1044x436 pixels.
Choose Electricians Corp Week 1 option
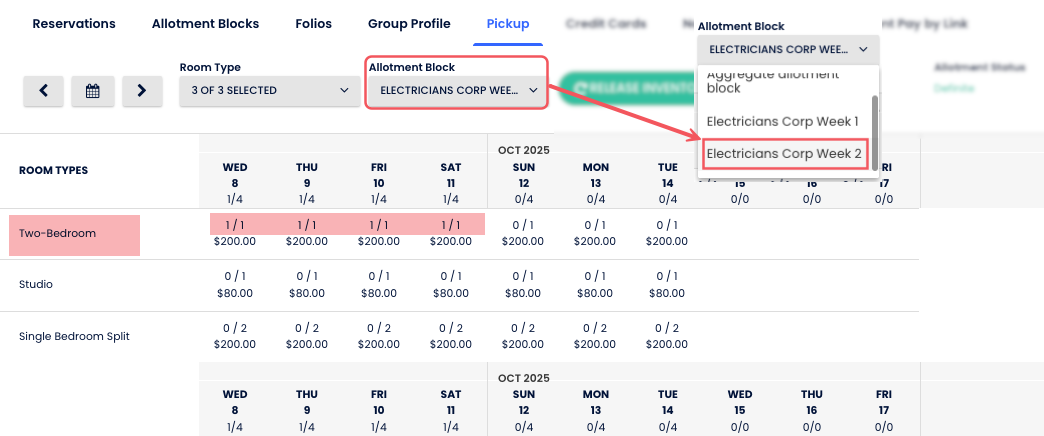click(783, 121)
